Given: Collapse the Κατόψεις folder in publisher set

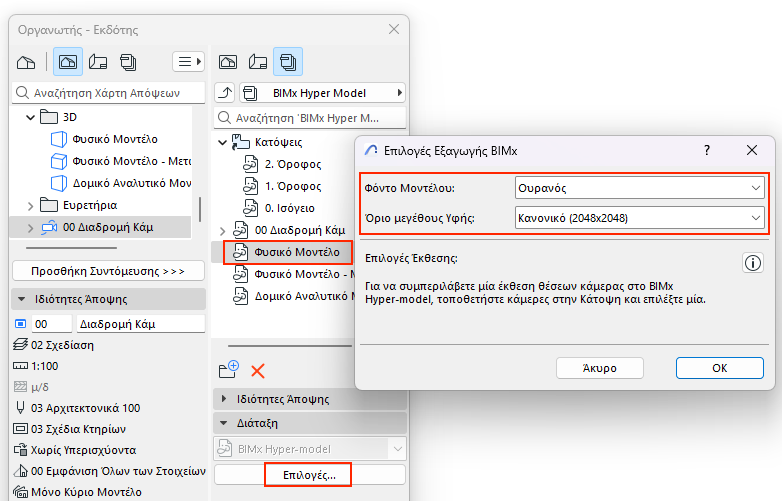Looking at the screenshot, I should 222,143.
